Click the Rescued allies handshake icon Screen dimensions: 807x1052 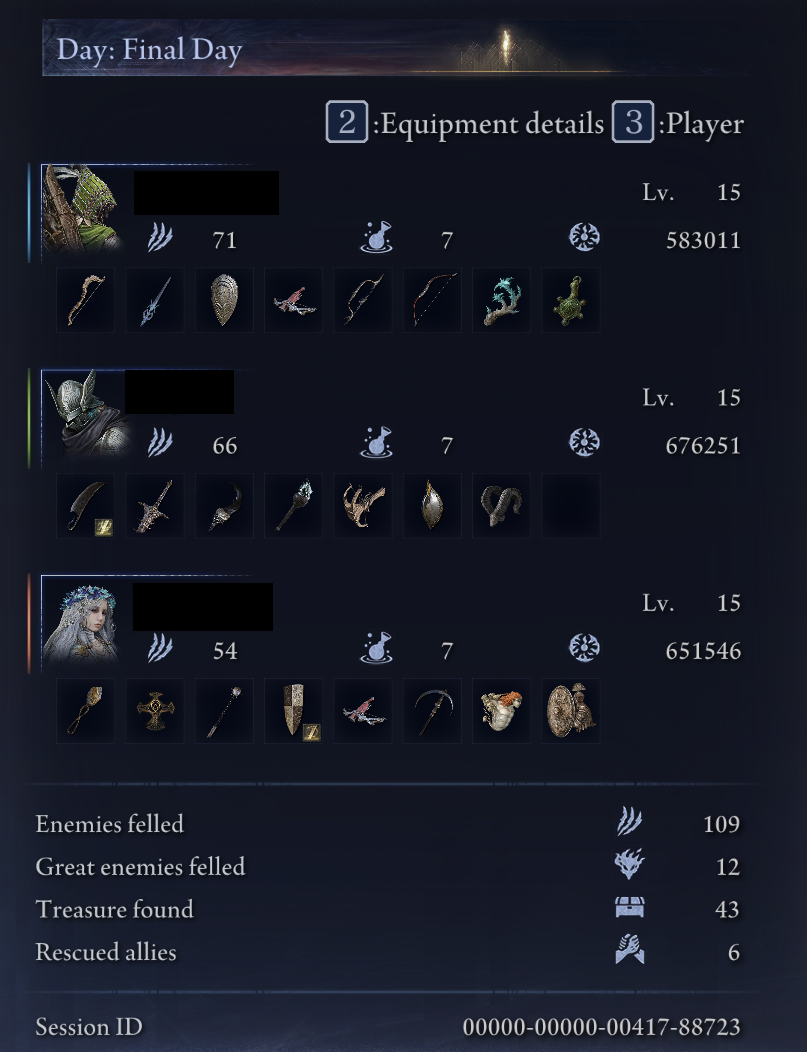[629, 950]
